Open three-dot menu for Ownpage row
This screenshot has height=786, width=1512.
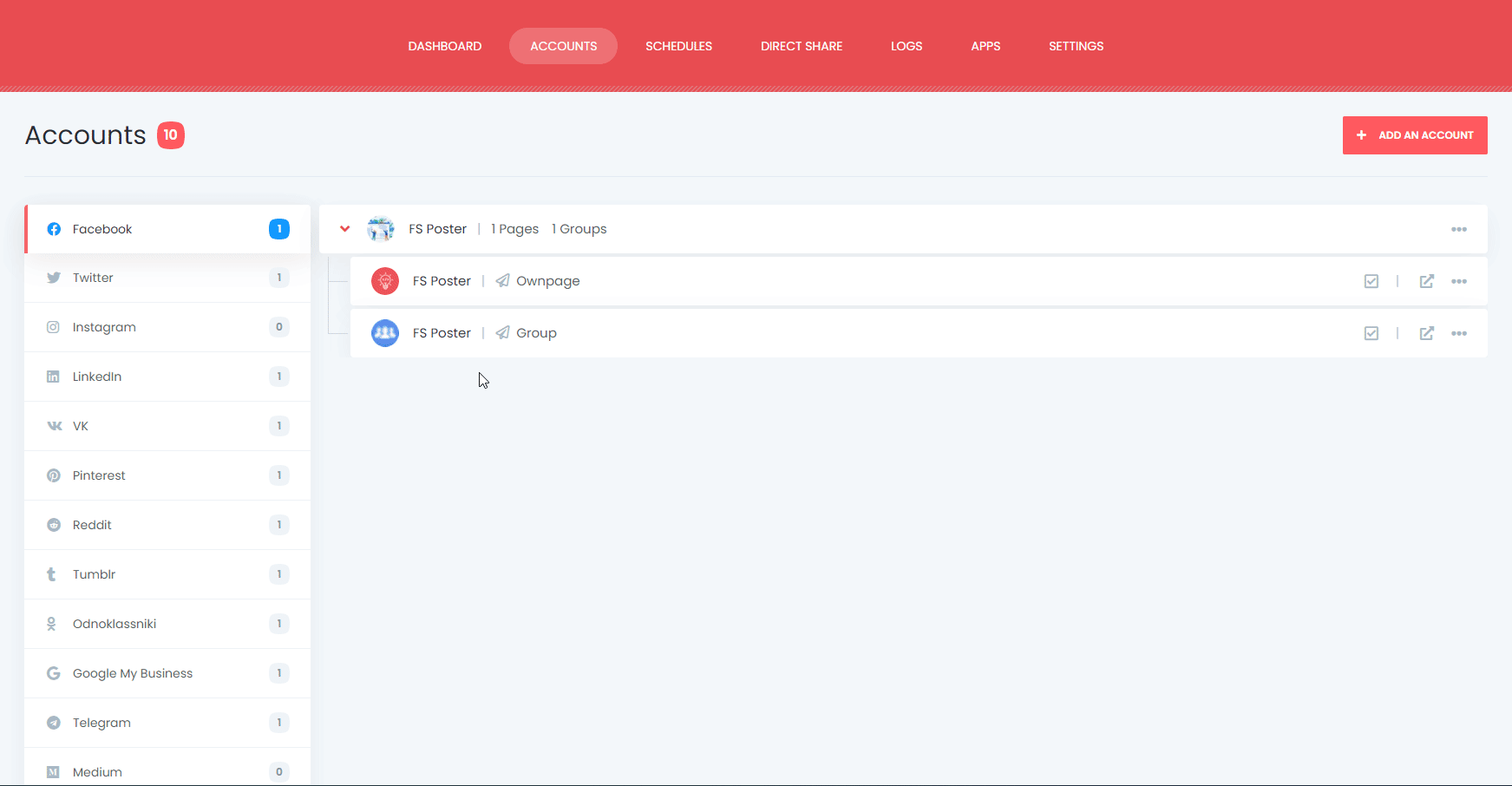(1459, 281)
